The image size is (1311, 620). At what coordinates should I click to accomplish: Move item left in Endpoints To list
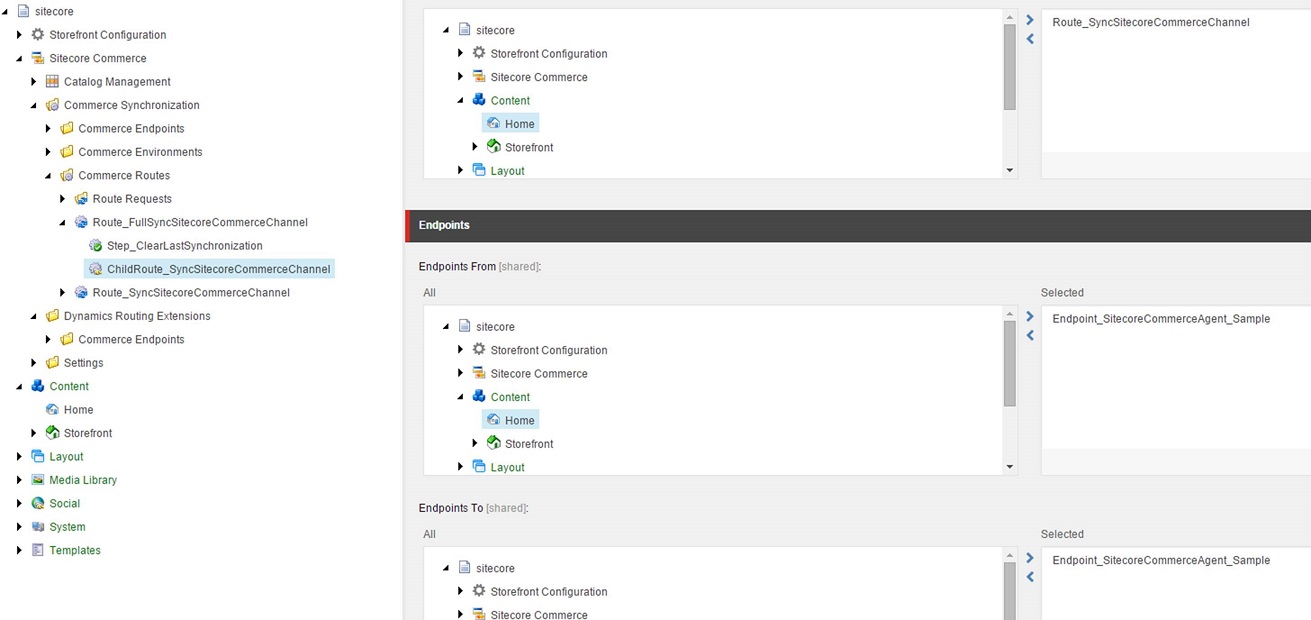pyautogui.click(x=1030, y=577)
